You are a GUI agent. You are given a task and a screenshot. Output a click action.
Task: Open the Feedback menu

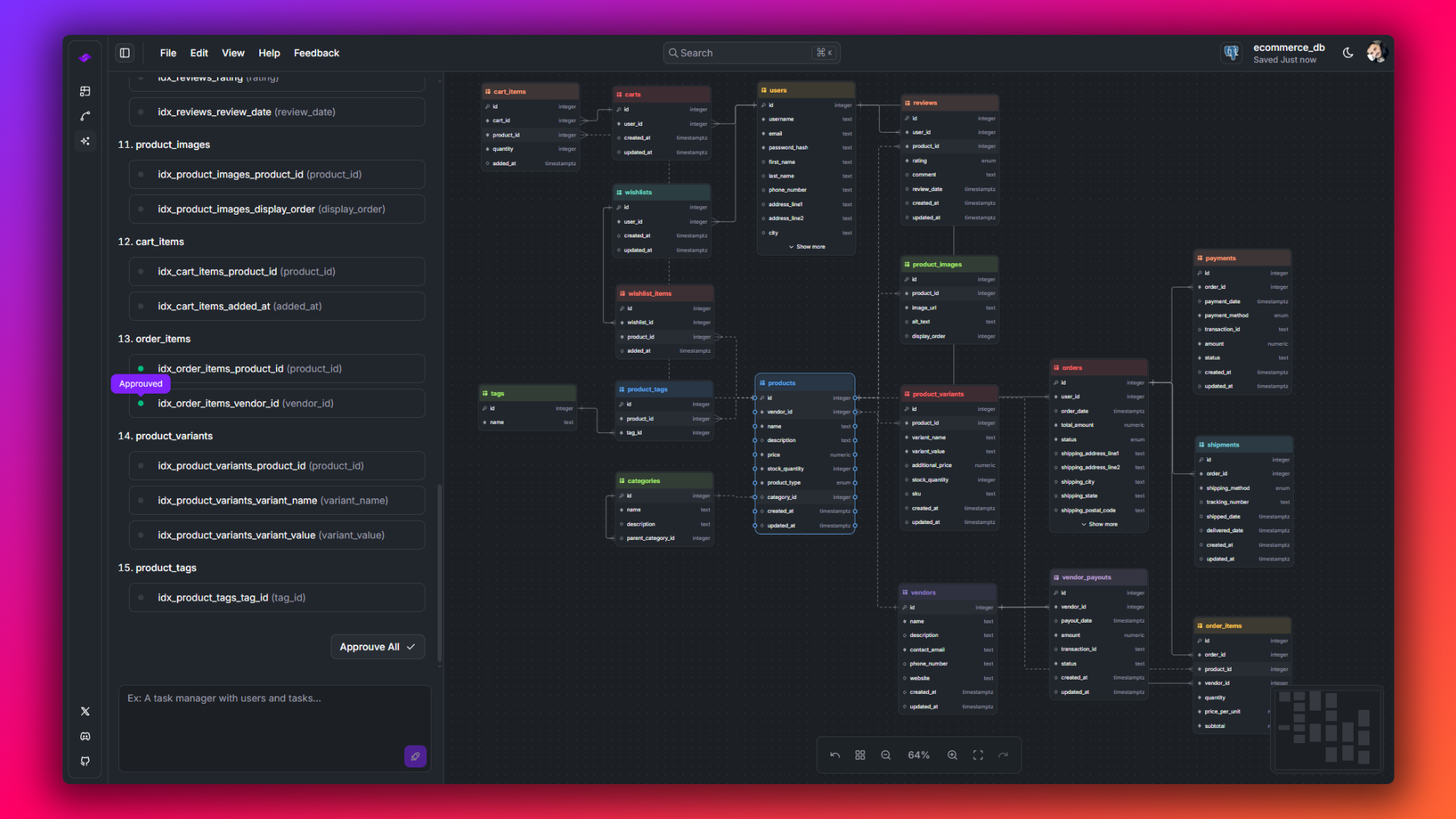[x=316, y=52]
